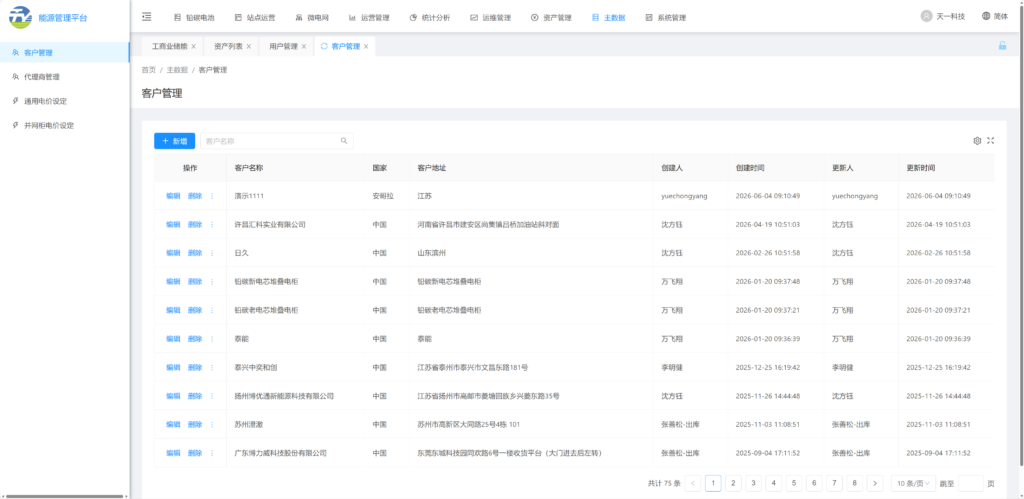Open more actions dots for 苏州澄澈 row
Screen dimensions: 1024x499
point(212,425)
